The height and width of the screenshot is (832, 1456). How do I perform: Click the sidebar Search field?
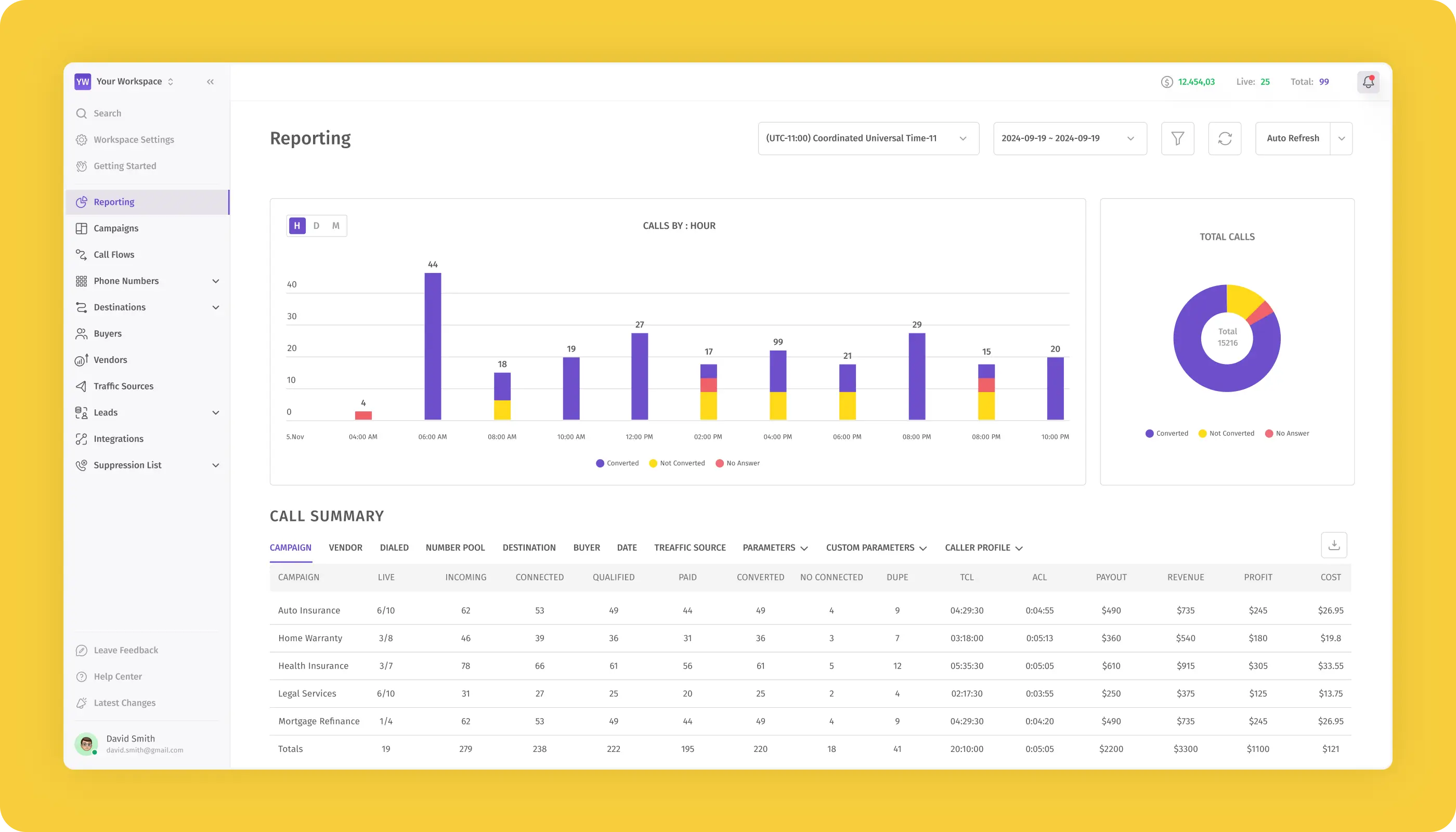point(108,113)
